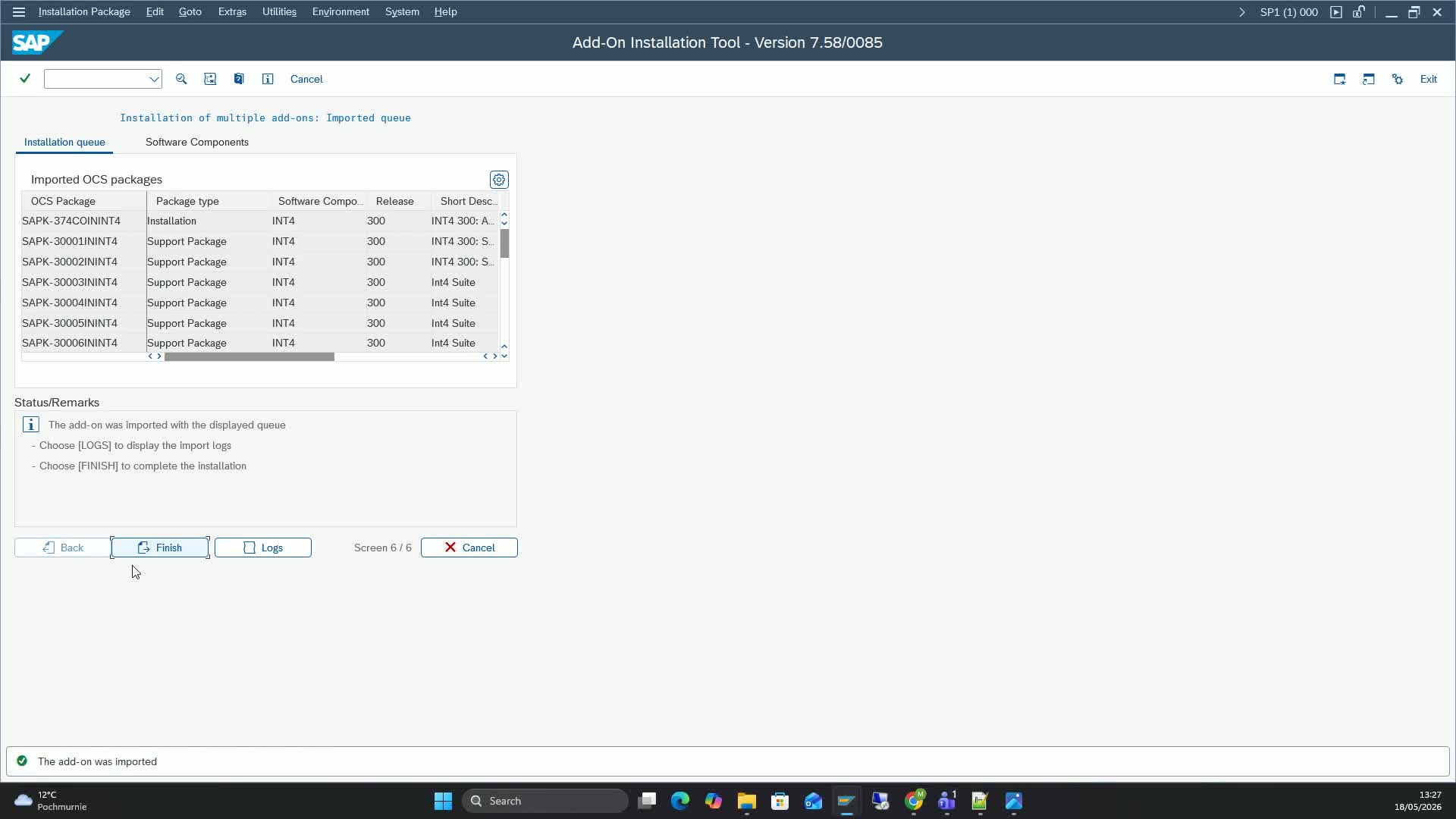The width and height of the screenshot is (1456, 819).
Task: Click the green success icon in status bar
Action: point(22,761)
